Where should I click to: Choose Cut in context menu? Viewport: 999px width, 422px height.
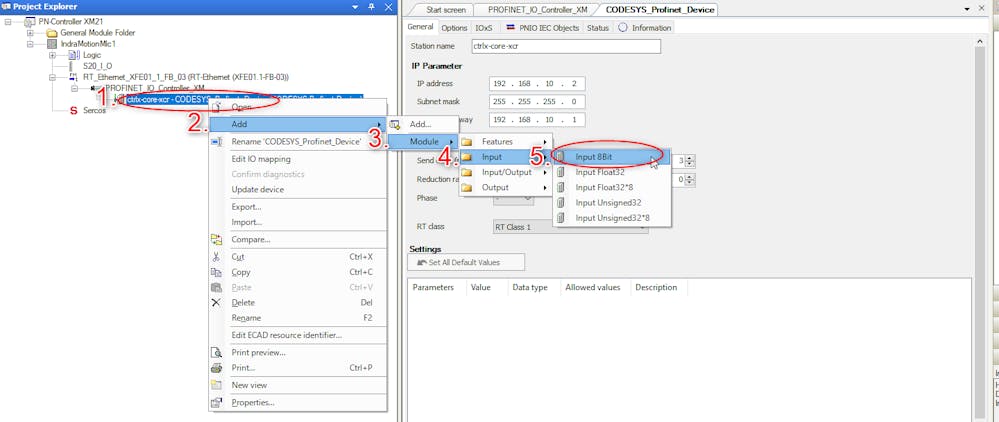(x=298, y=257)
